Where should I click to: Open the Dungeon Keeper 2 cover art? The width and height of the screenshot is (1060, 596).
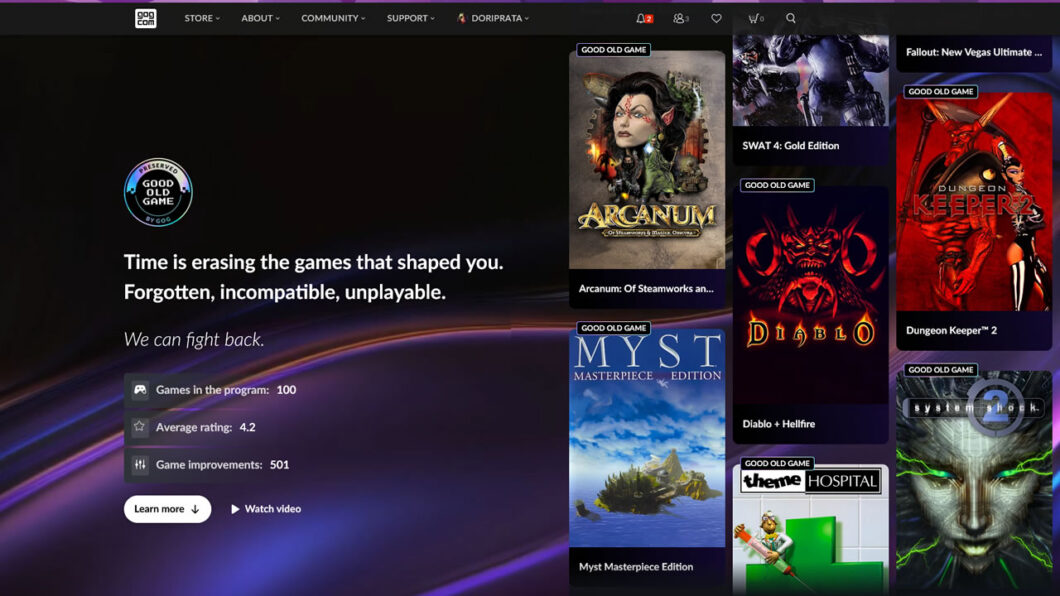point(974,202)
